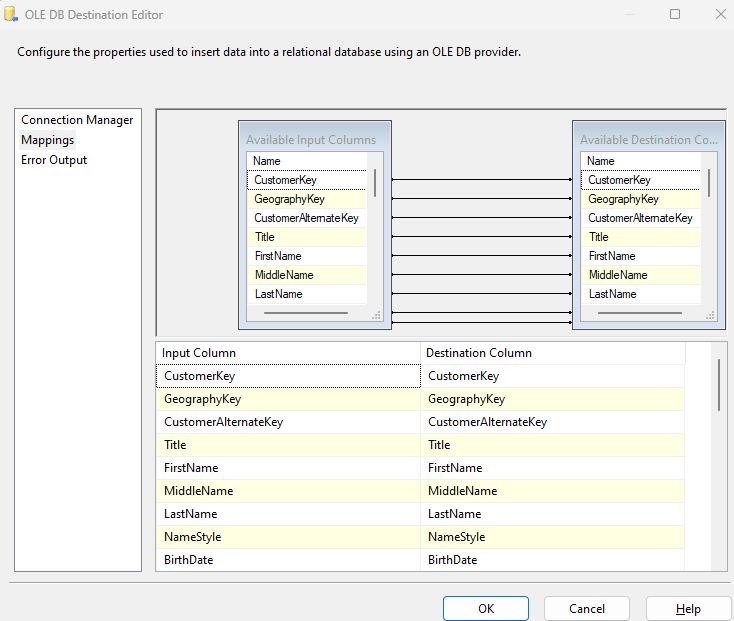Image resolution: width=734 pixels, height=621 pixels.
Task: Open the Error Output page
Action: click(x=54, y=160)
